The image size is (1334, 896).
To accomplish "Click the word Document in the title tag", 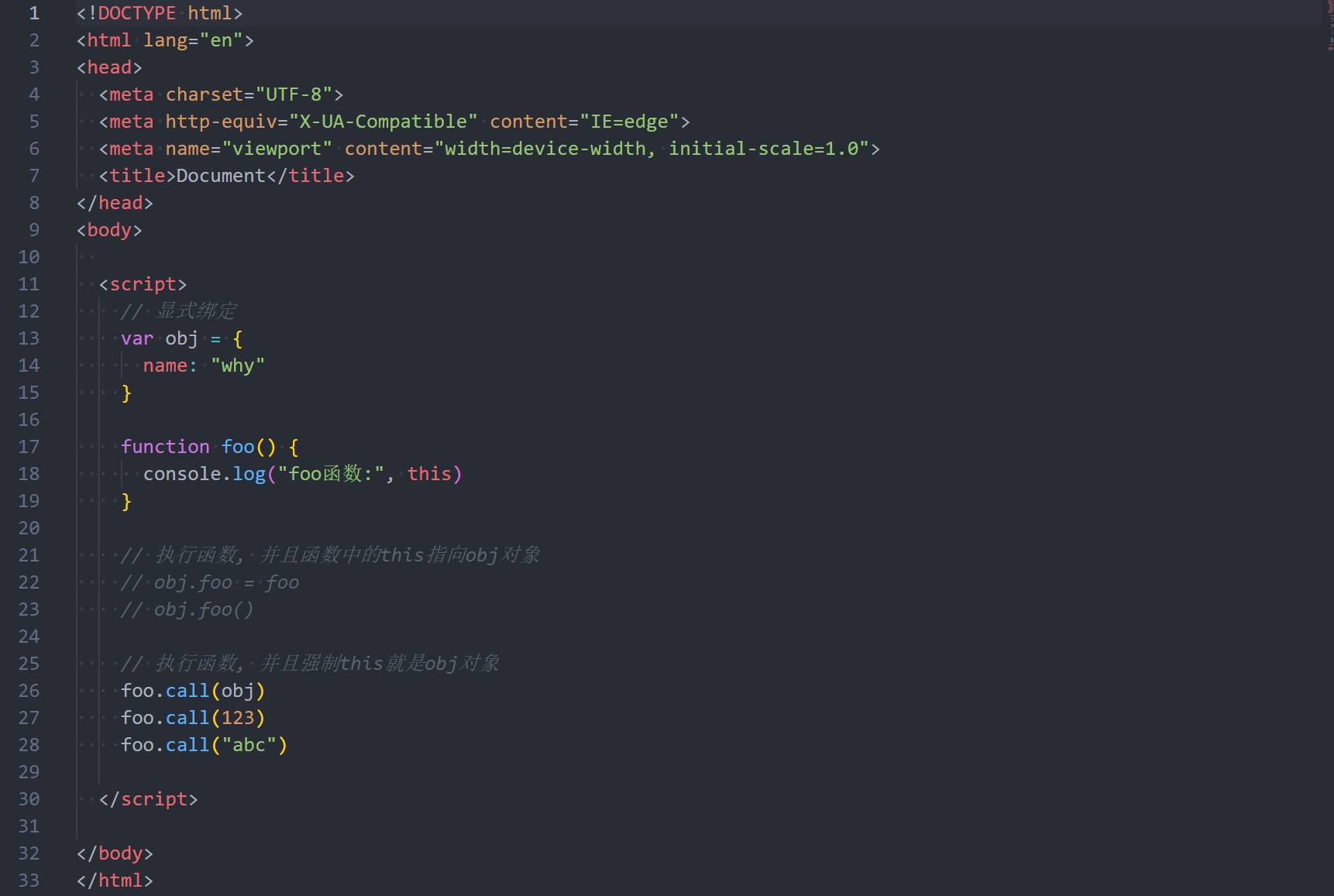I will [x=221, y=176].
